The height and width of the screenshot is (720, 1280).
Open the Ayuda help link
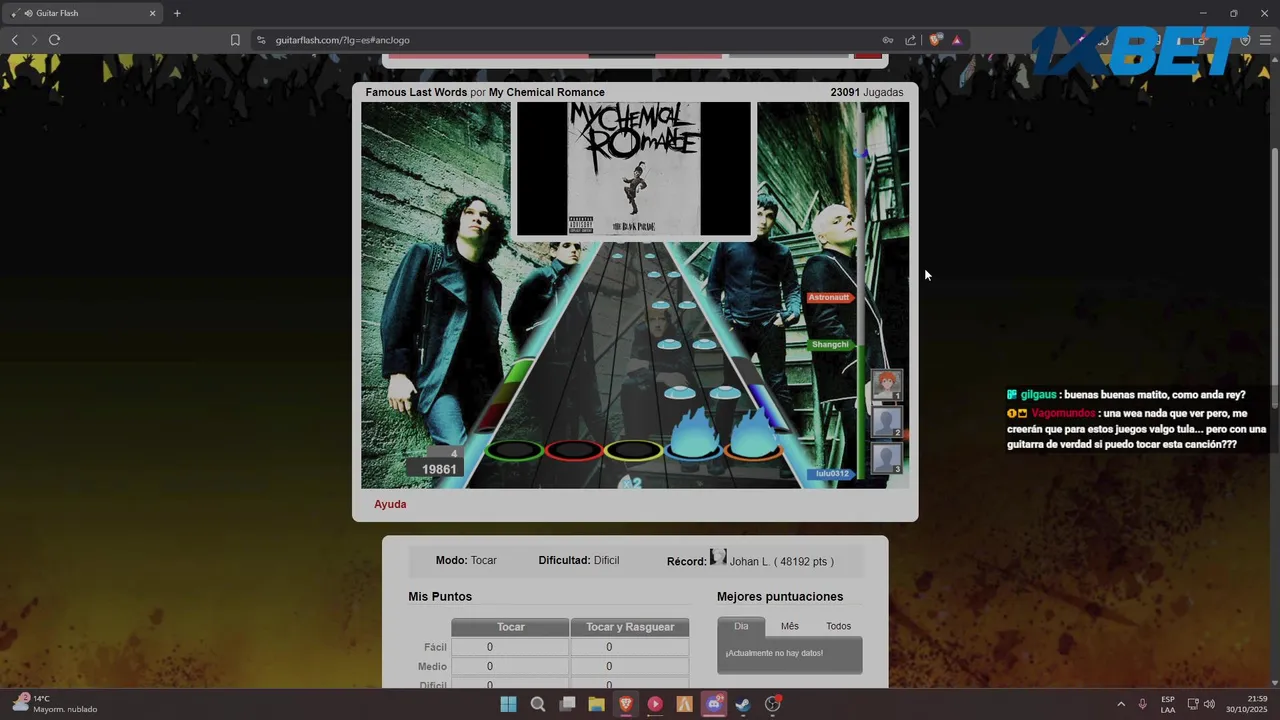[390, 504]
